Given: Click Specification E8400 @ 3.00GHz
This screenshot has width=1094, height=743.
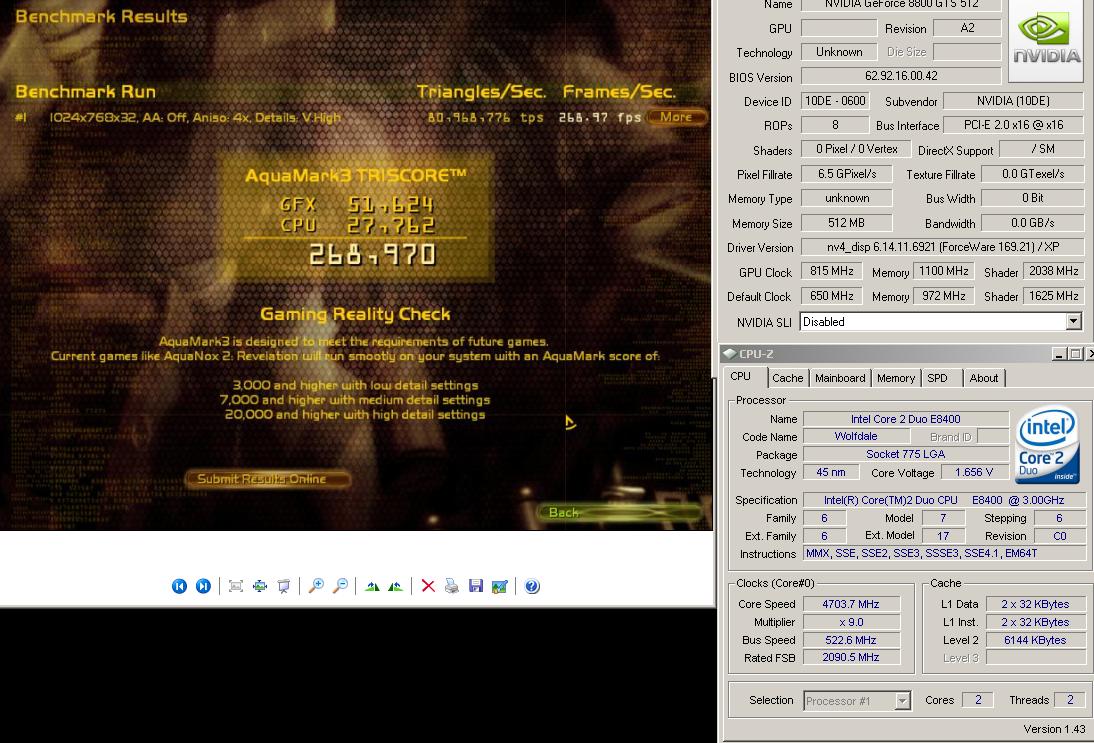Looking at the screenshot, I should (943, 500).
